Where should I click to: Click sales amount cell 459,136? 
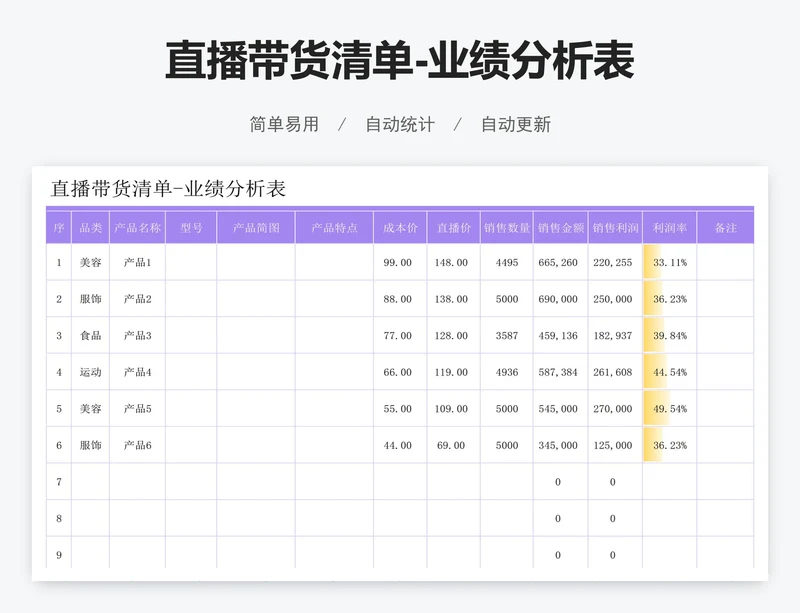(561, 336)
